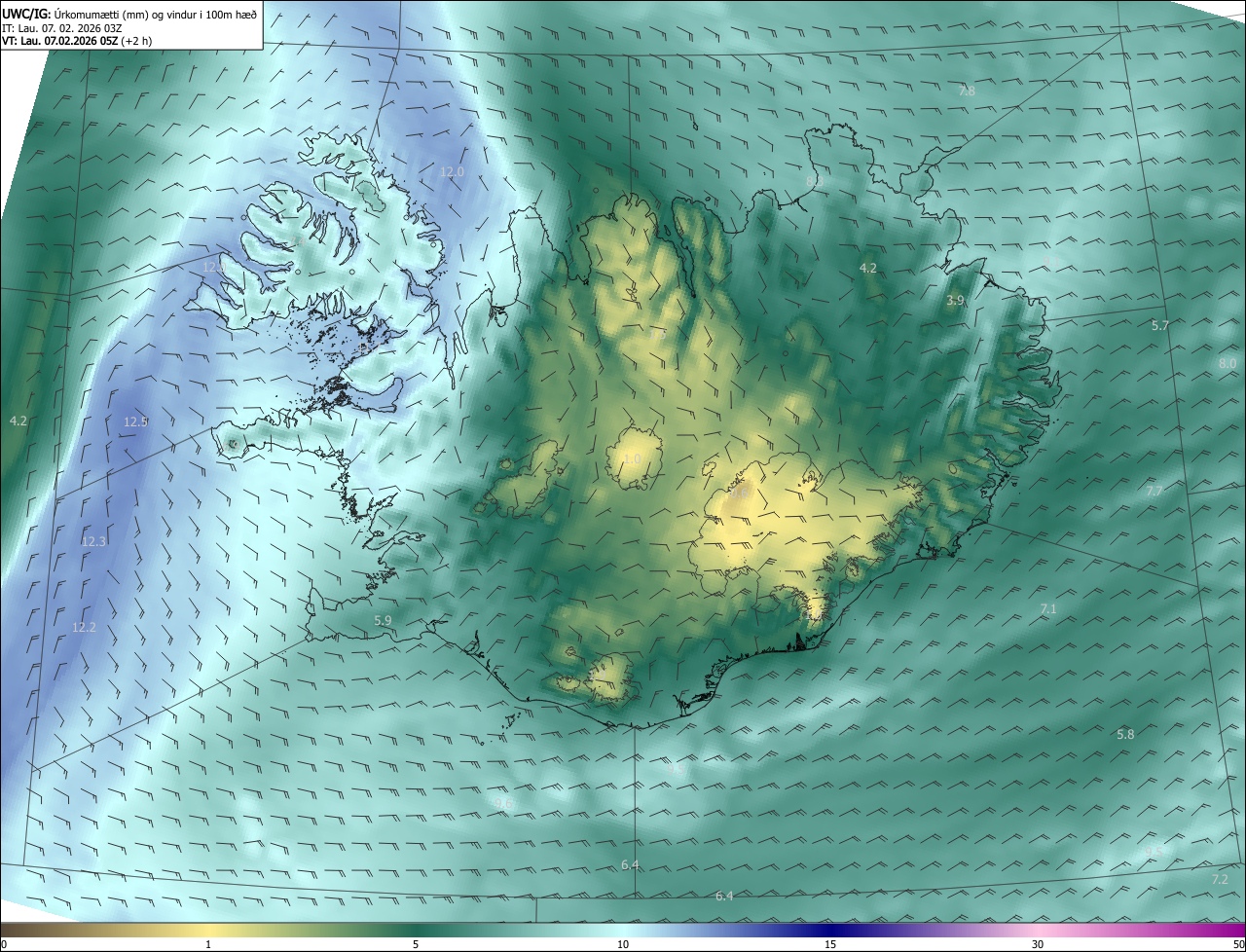This screenshot has width=1246, height=952.
Task: Click the 1.0 value label inside the glacier outline
Action: [633, 459]
